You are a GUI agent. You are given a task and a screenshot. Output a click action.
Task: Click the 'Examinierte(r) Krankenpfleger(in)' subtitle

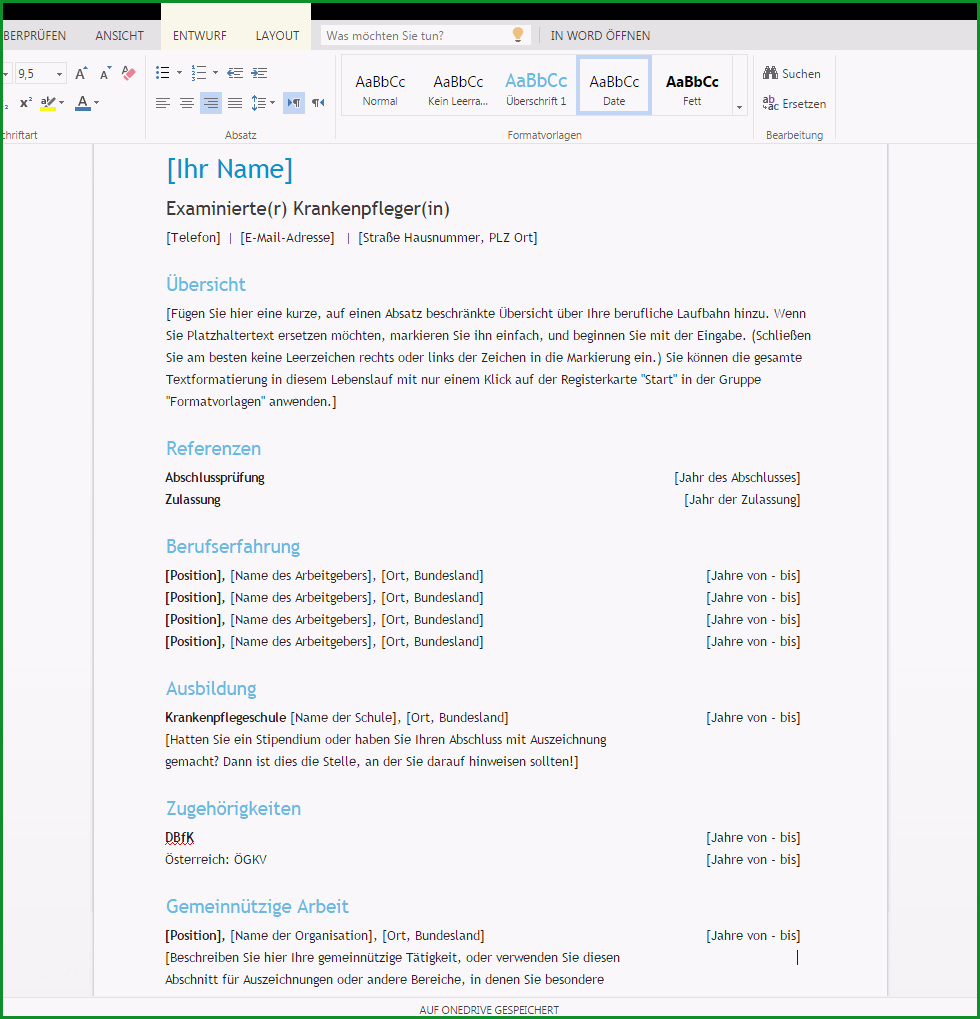click(x=308, y=209)
